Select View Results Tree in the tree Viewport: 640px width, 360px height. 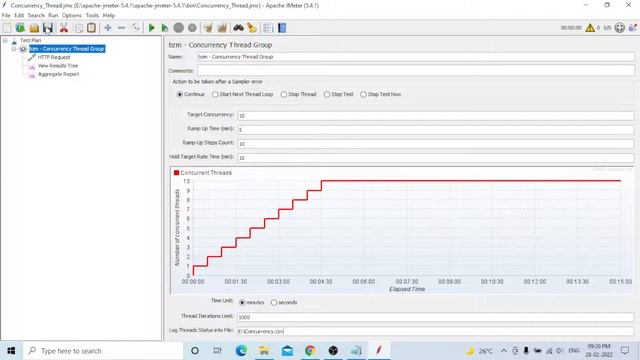(58, 66)
